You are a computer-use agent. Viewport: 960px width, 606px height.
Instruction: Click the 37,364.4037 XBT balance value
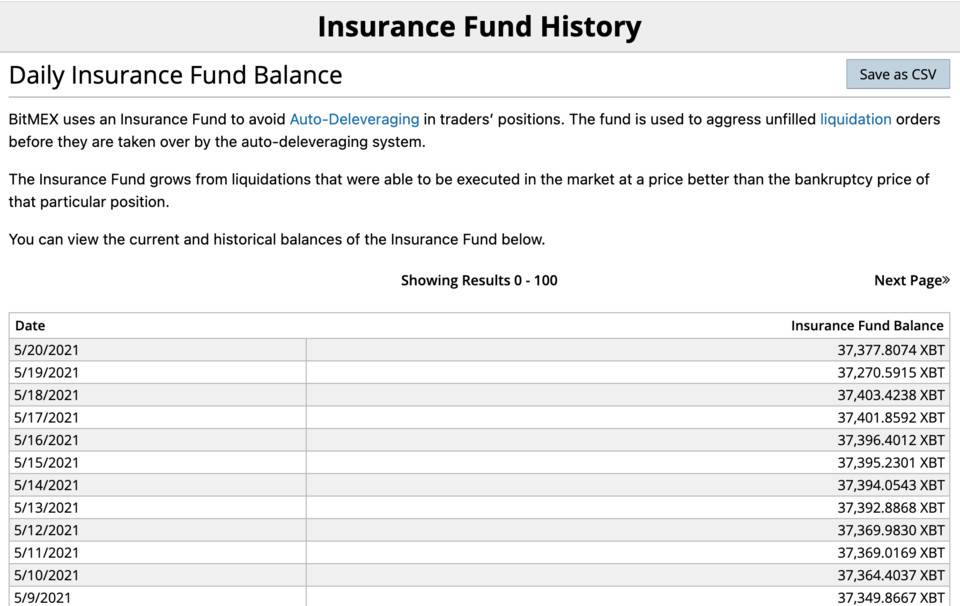(x=890, y=575)
